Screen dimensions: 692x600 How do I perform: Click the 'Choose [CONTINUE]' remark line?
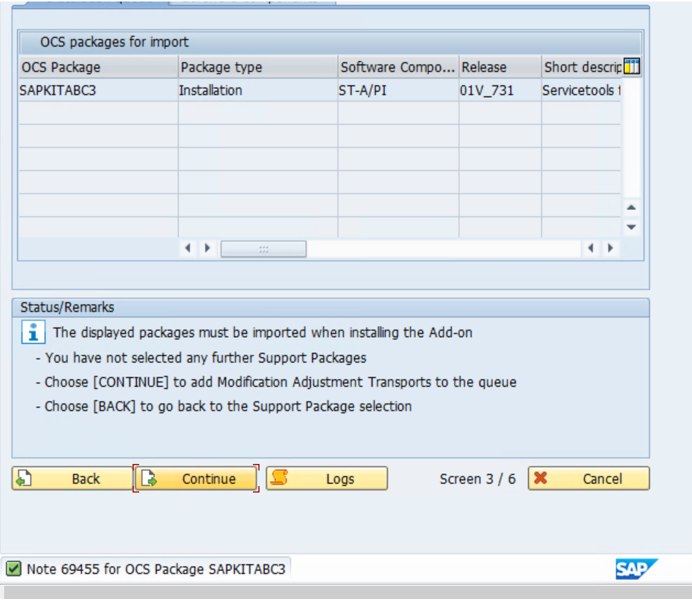[276, 382]
